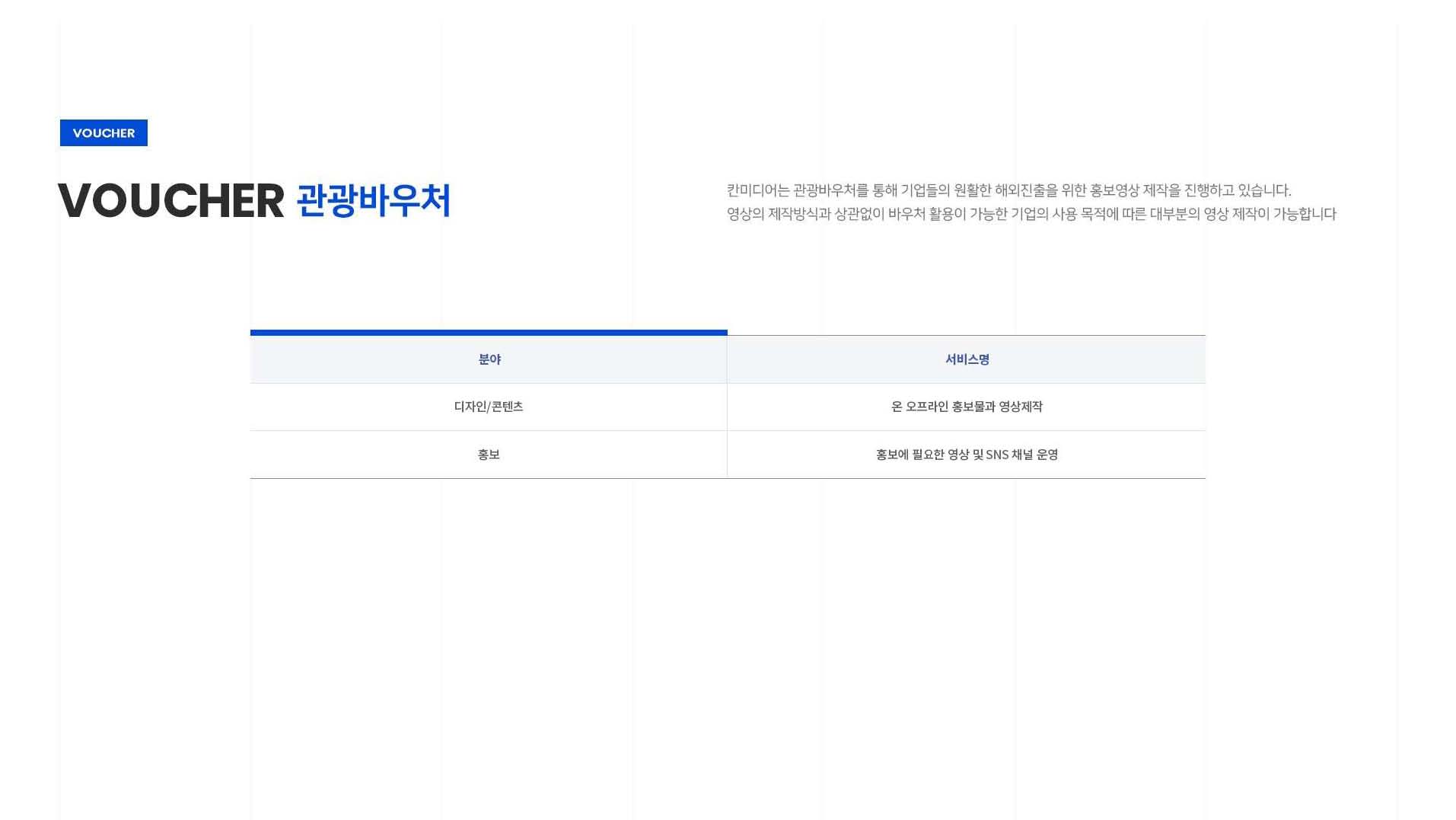Image resolution: width=1456 pixels, height=820 pixels.
Task: Expand the 분야 header section
Action: [x=488, y=359]
